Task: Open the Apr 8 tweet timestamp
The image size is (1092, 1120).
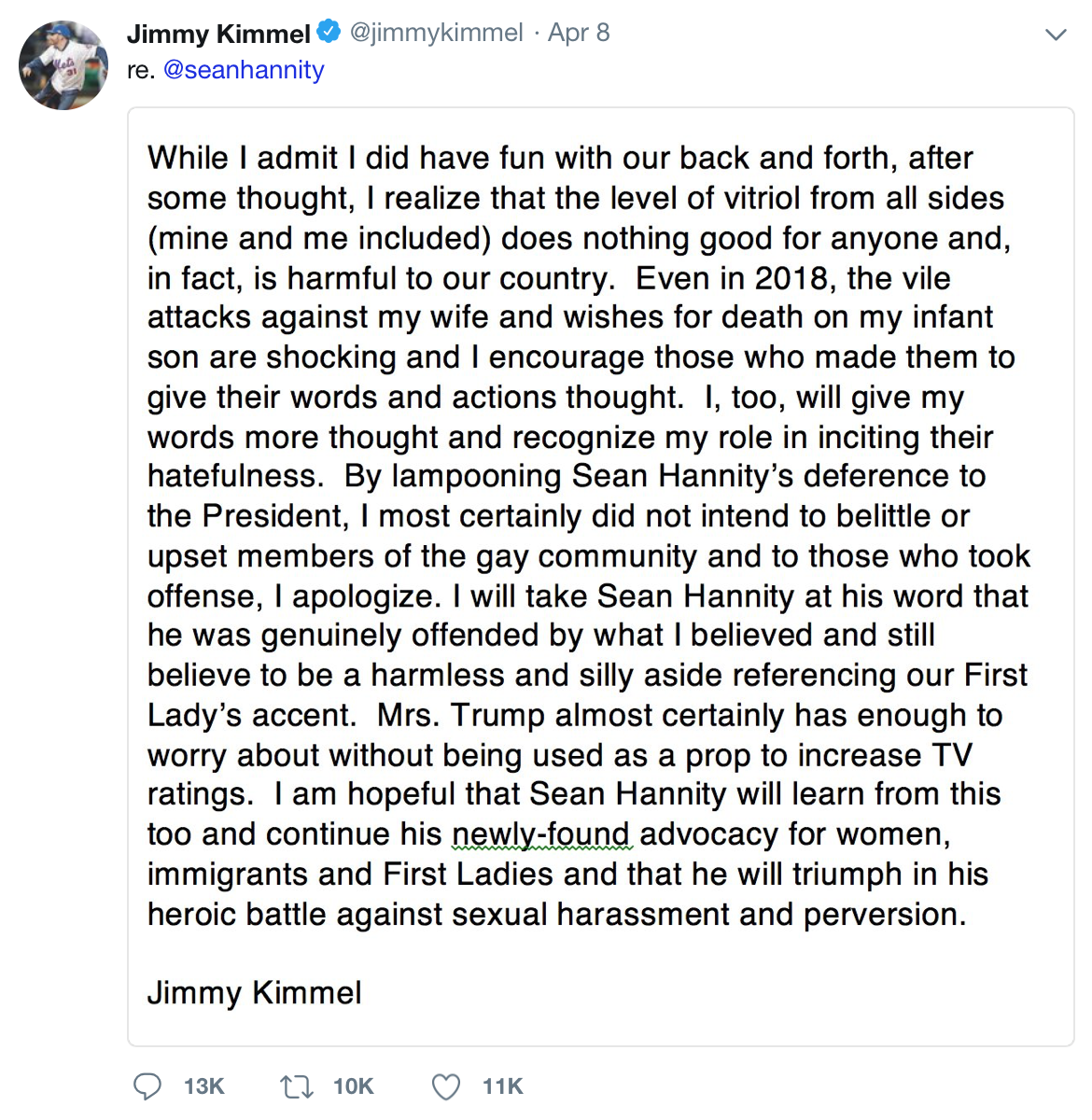Action: click(579, 33)
